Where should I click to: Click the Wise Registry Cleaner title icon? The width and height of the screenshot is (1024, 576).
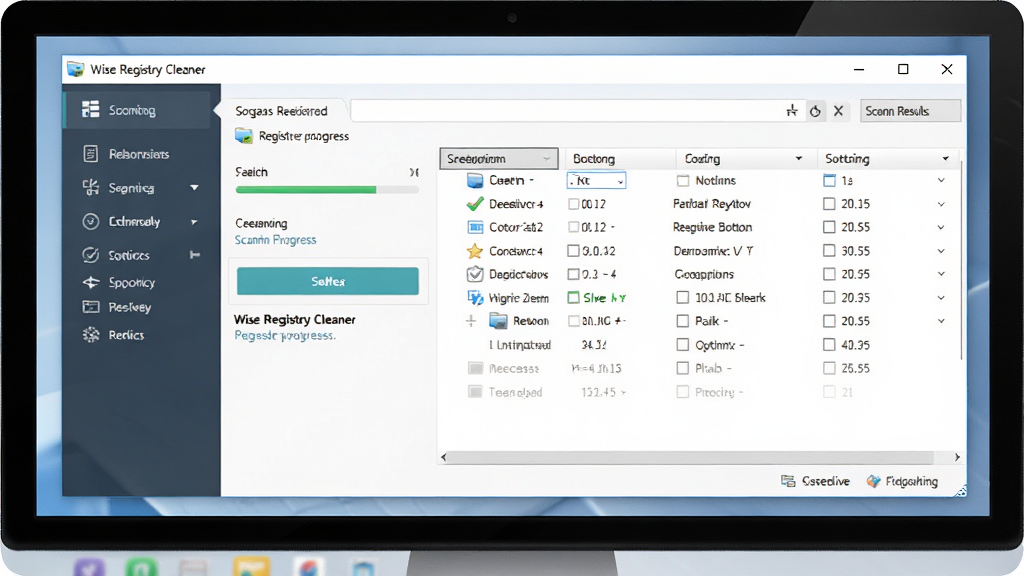point(76,69)
